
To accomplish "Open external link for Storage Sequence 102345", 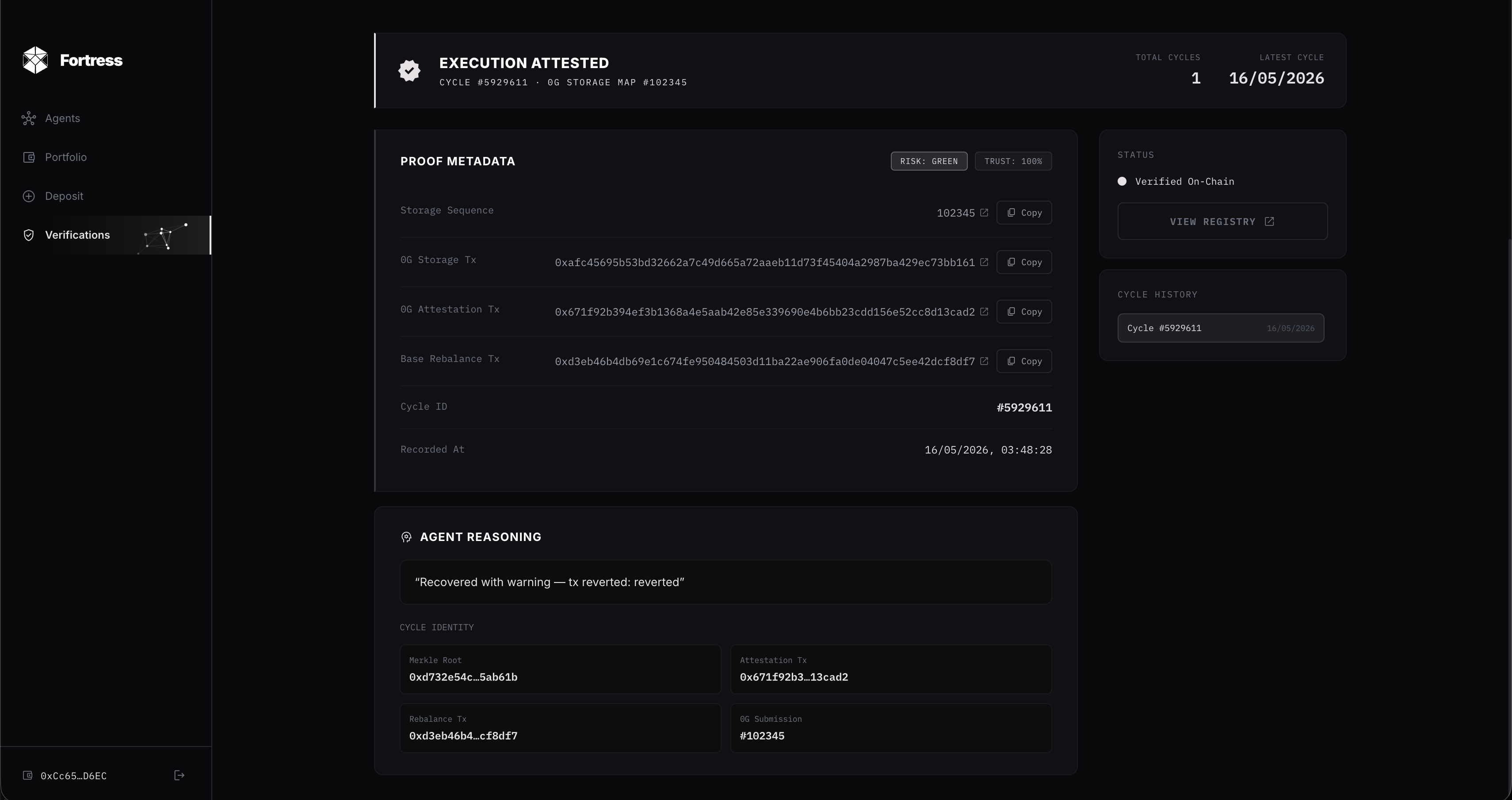I will pyautogui.click(x=984, y=213).
